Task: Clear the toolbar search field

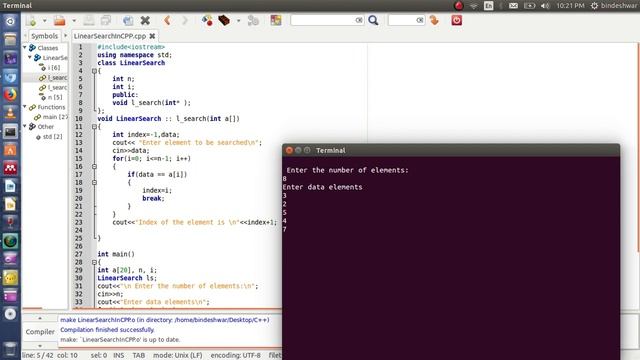Action: coord(359,20)
